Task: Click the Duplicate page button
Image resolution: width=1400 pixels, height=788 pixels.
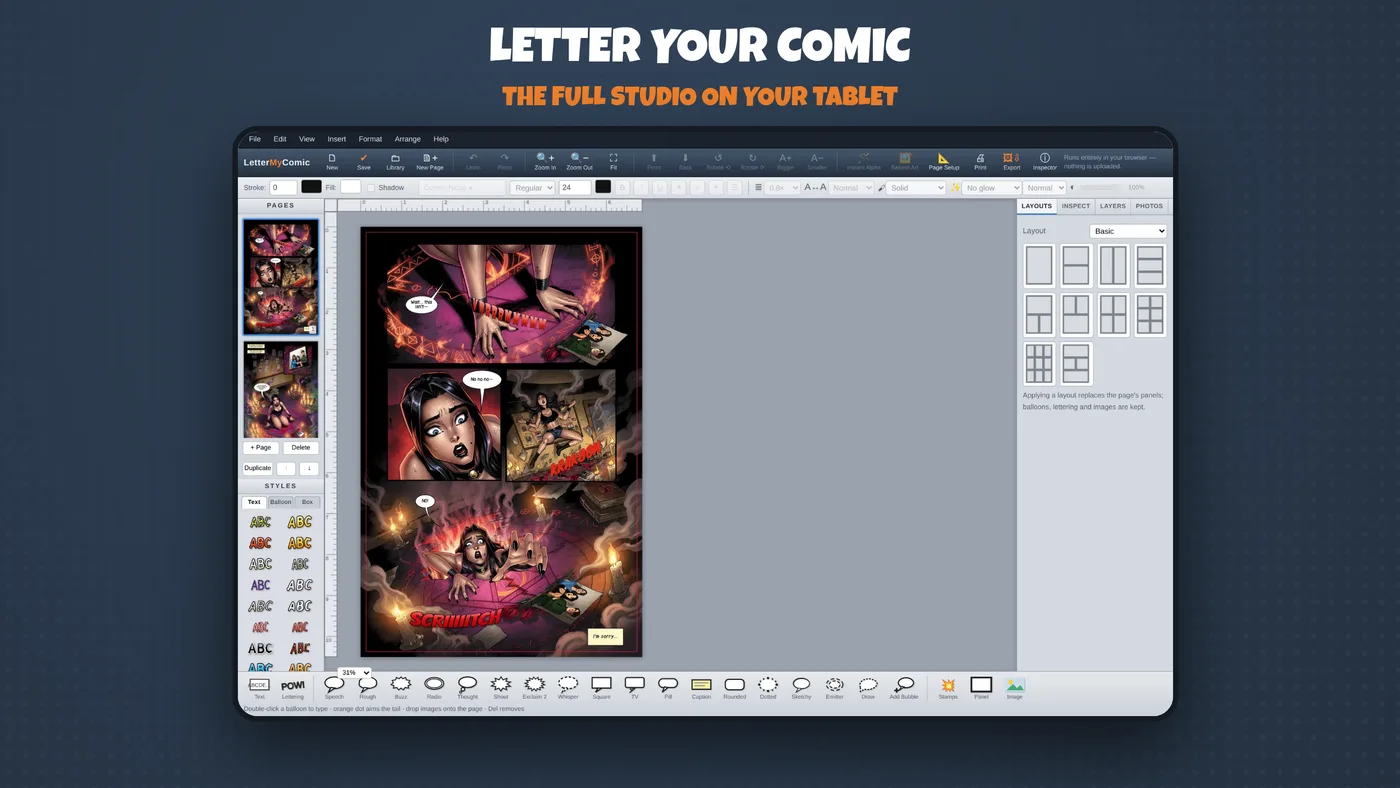Action: click(x=258, y=468)
